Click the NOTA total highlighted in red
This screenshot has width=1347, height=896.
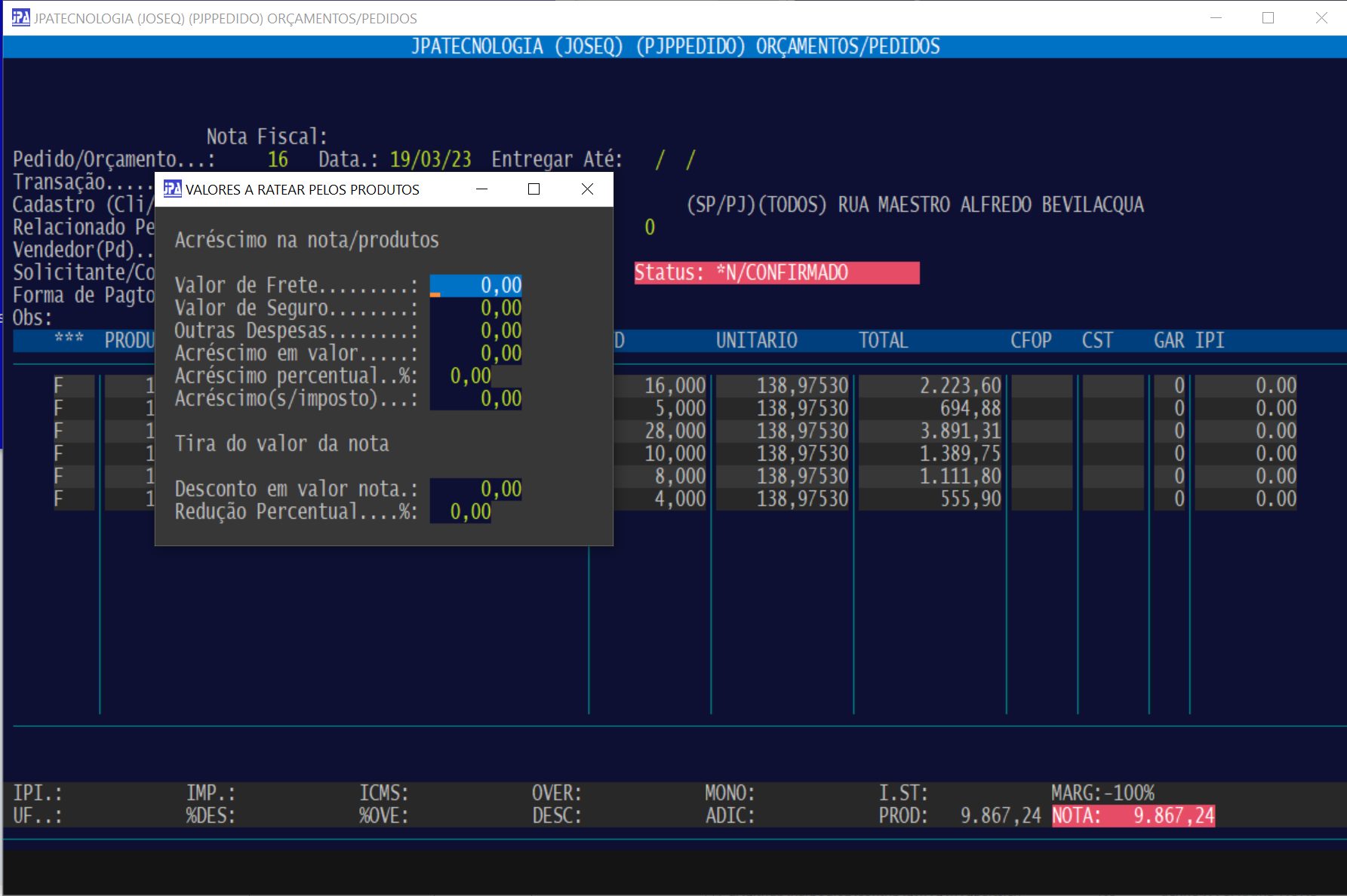coord(1133,816)
